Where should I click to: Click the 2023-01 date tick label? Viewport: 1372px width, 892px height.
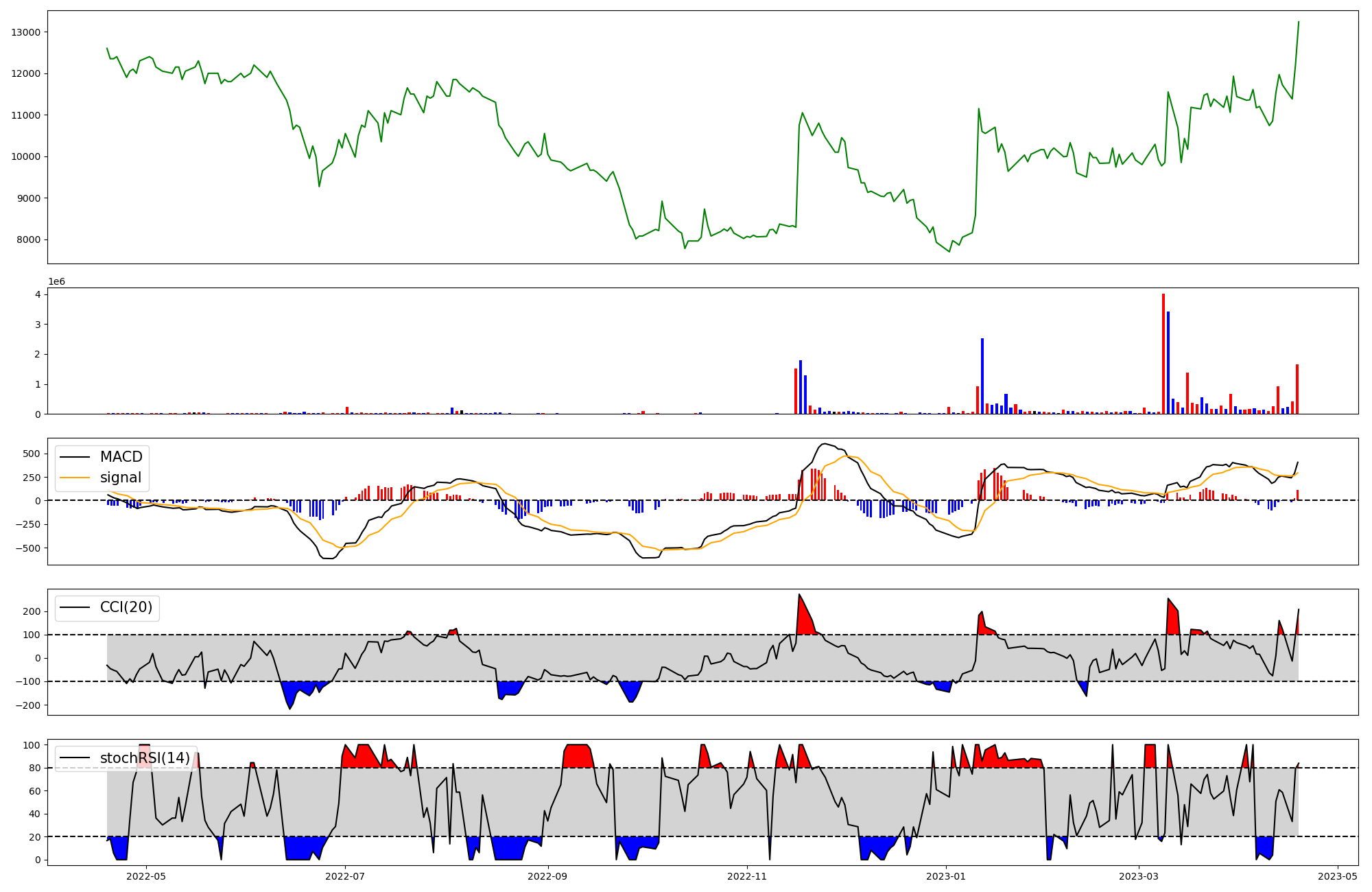pos(946,876)
